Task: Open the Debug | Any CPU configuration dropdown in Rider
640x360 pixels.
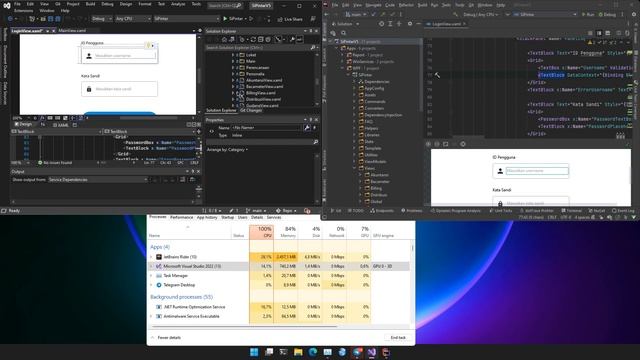Action: pyautogui.click(x=481, y=15)
